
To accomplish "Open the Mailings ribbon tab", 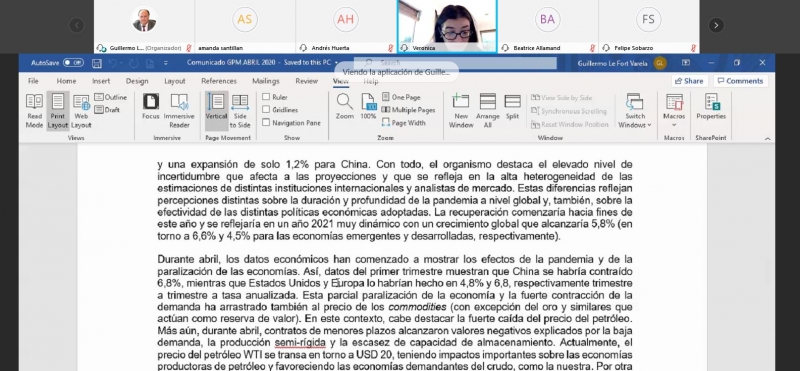I will click(x=266, y=81).
